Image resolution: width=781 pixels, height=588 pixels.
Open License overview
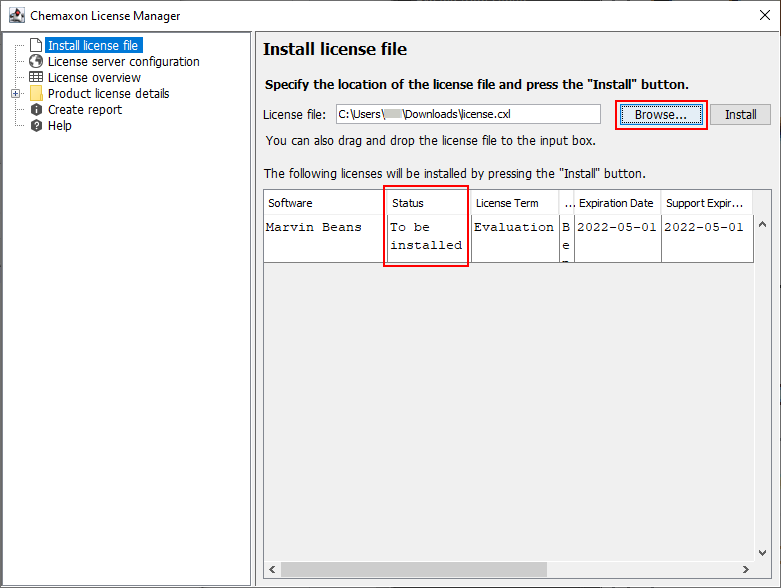94,78
